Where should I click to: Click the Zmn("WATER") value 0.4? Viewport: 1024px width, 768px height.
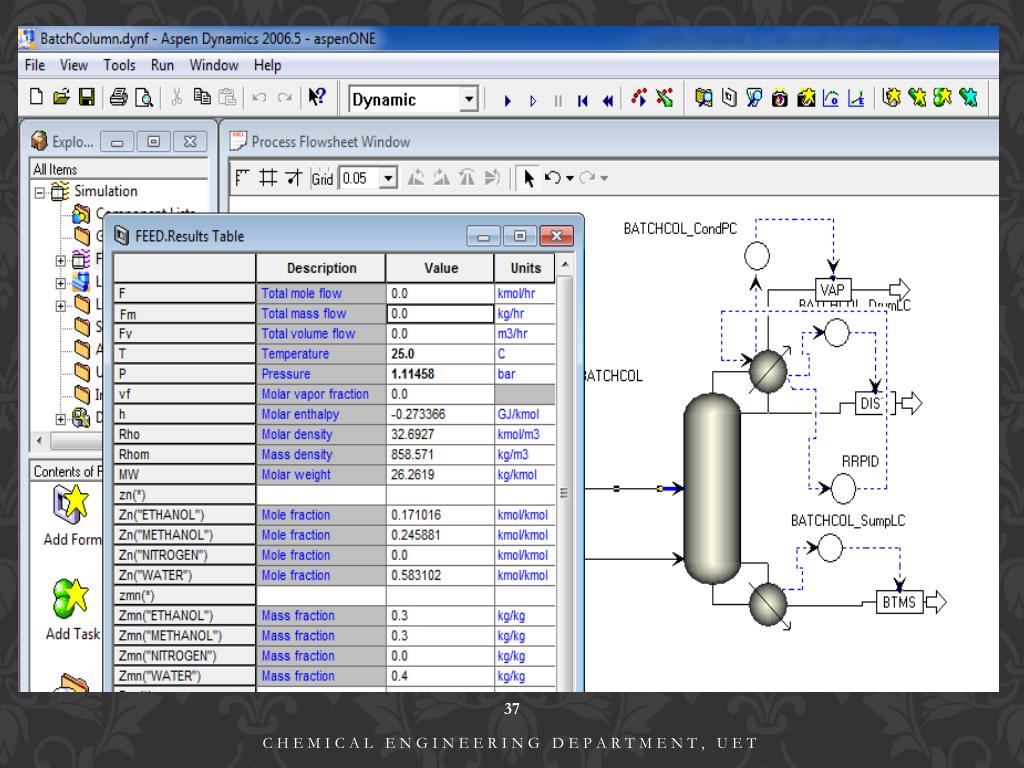440,677
